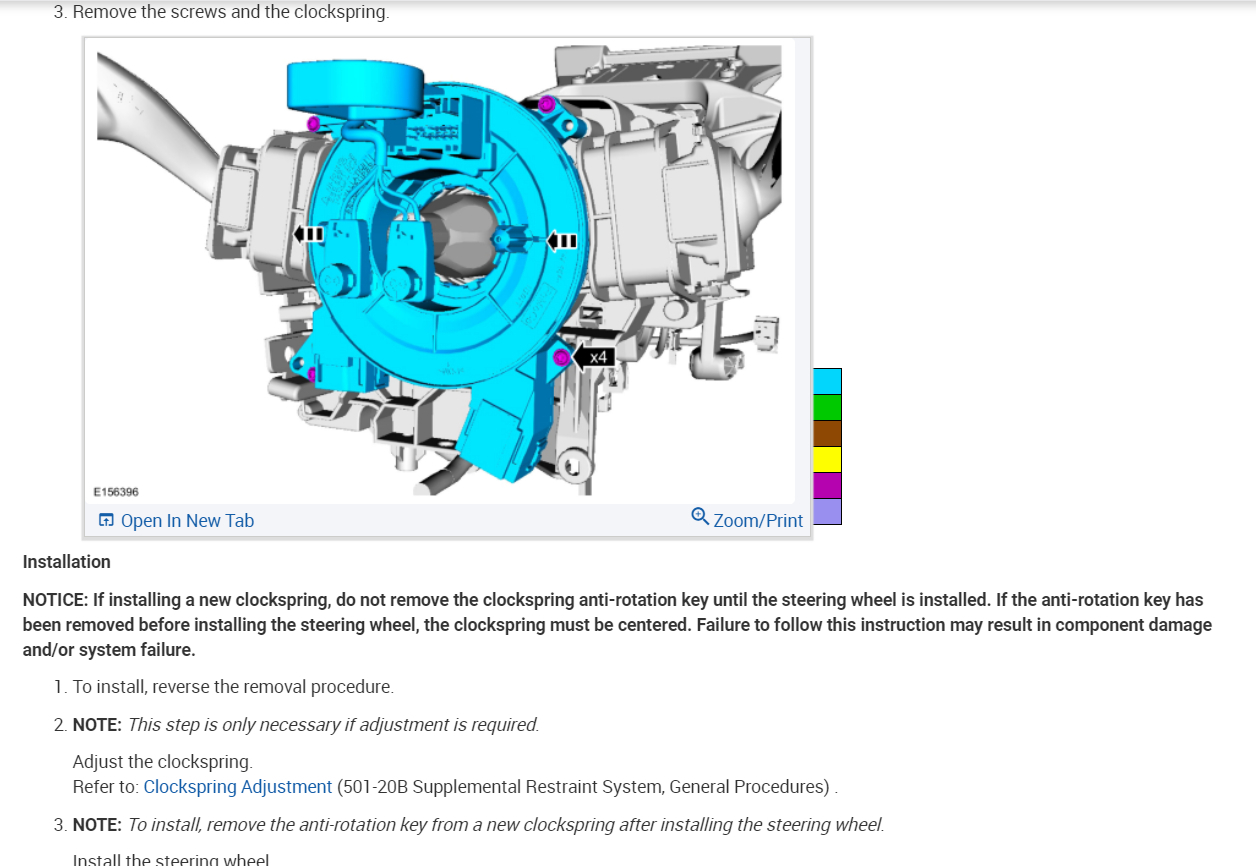The image size is (1256, 866).
Task: Click the right black arrow near clockspring hub
Action: pos(562,241)
